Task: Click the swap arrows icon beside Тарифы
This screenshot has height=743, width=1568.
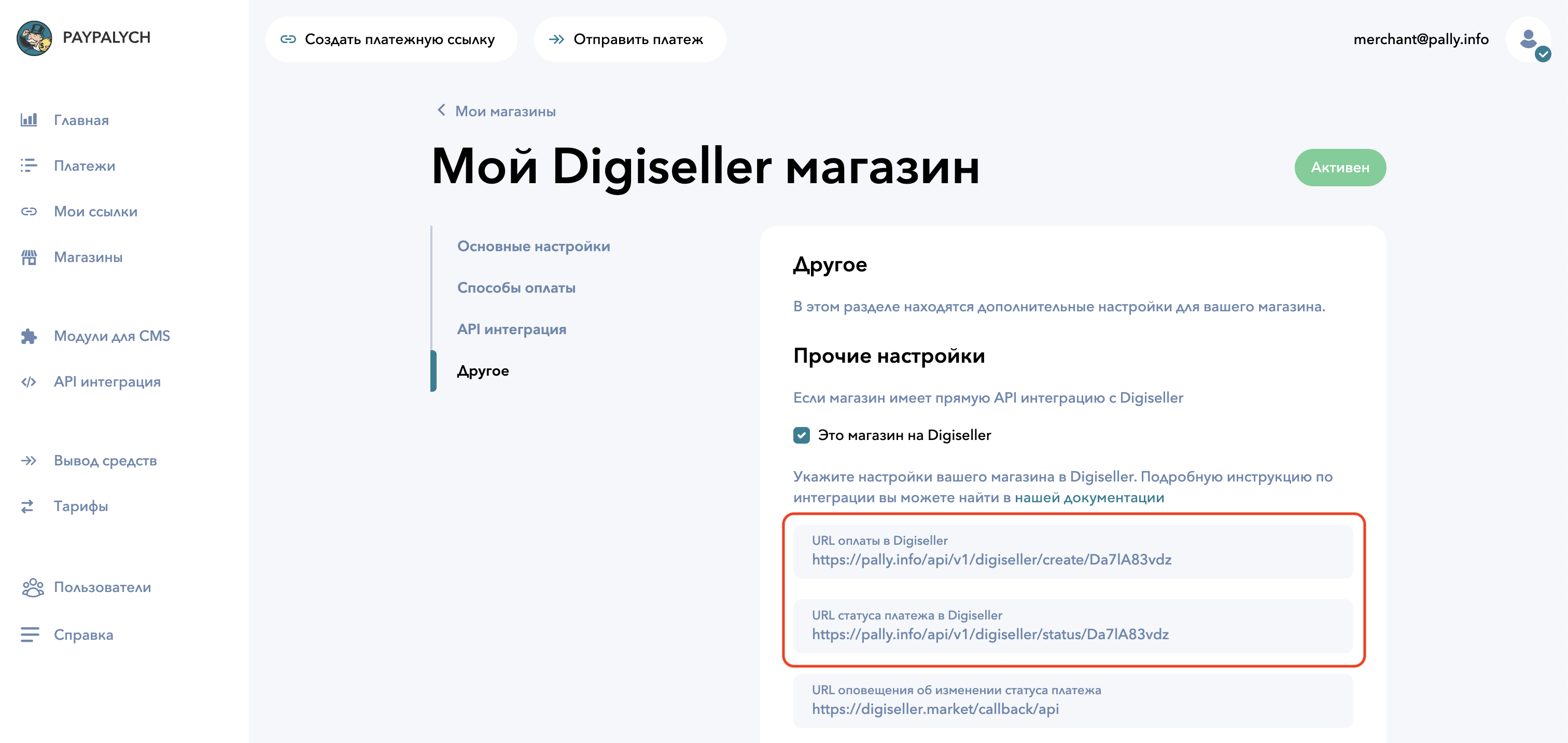Action: tap(27, 506)
